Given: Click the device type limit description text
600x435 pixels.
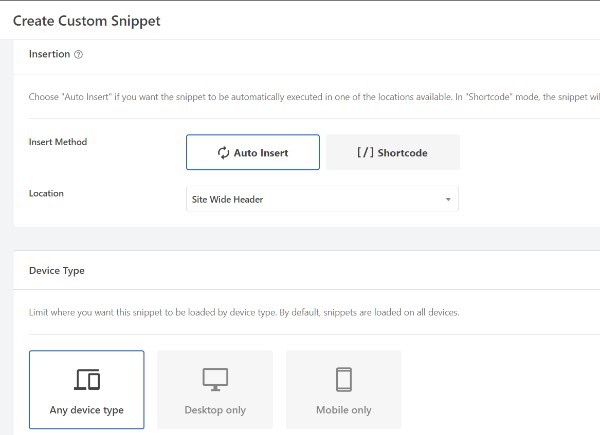Looking at the screenshot, I should (244, 313).
